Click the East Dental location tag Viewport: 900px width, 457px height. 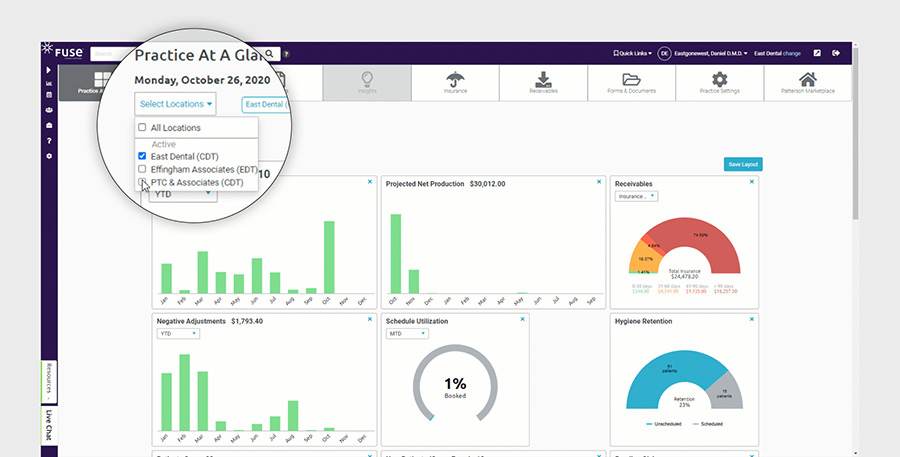[x=265, y=104]
